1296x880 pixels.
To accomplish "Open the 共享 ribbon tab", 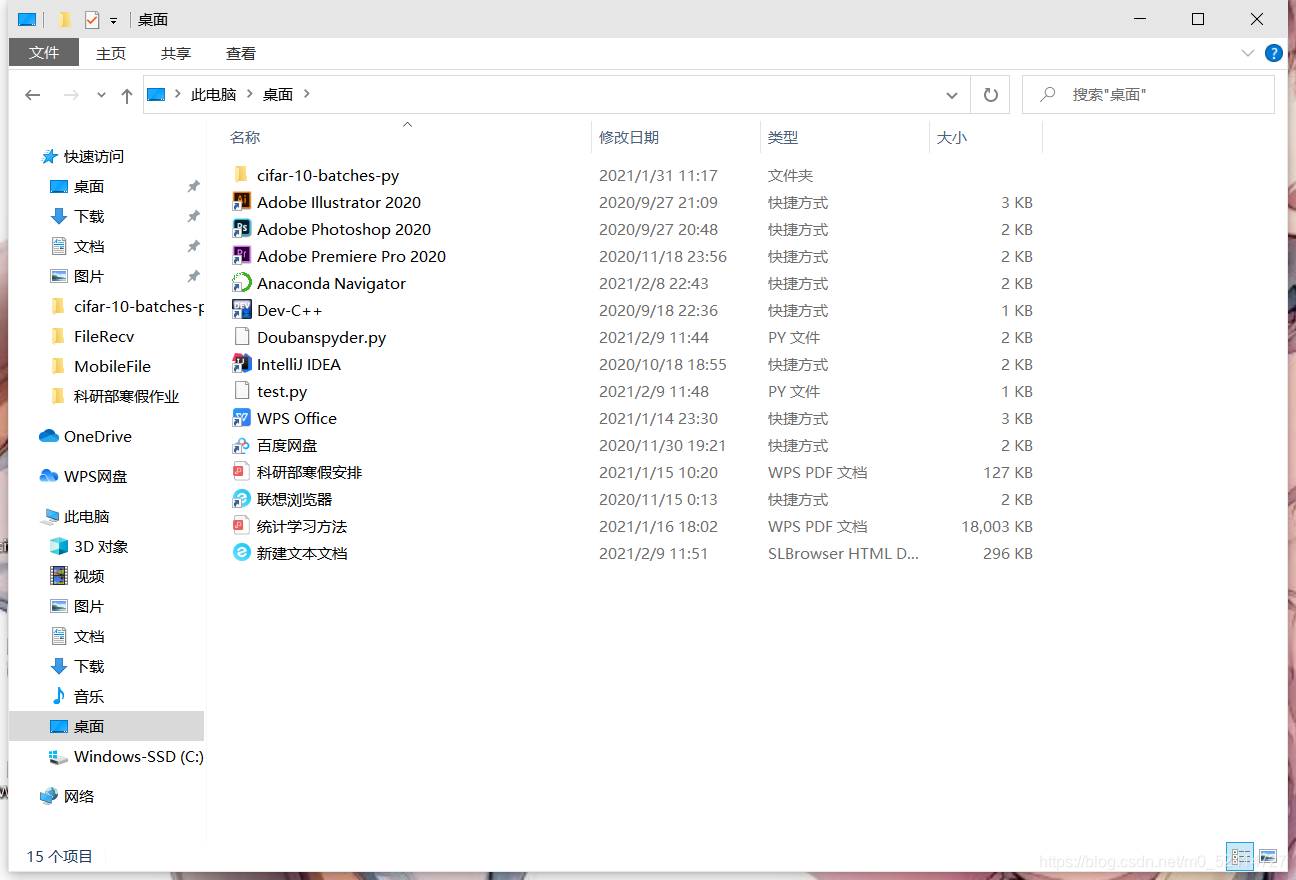I will (176, 53).
